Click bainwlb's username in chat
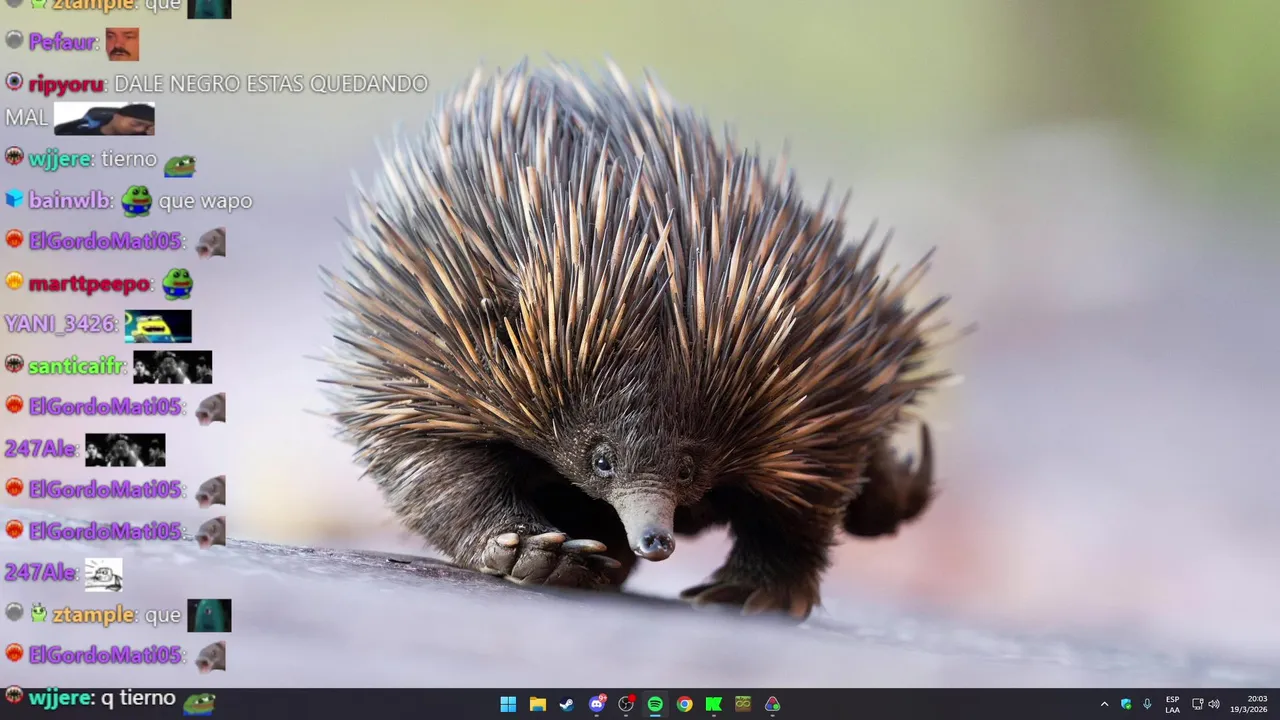 pyautogui.click(x=70, y=200)
